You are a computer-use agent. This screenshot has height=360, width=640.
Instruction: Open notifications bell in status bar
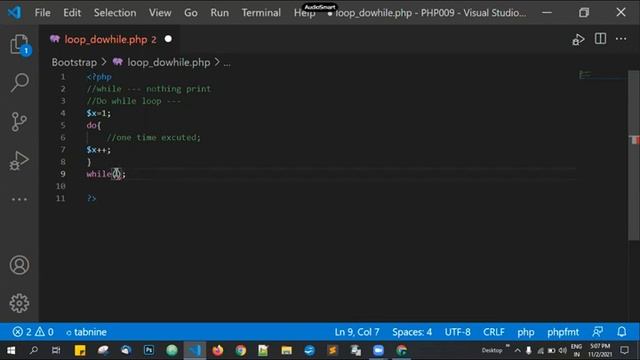click(622, 332)
